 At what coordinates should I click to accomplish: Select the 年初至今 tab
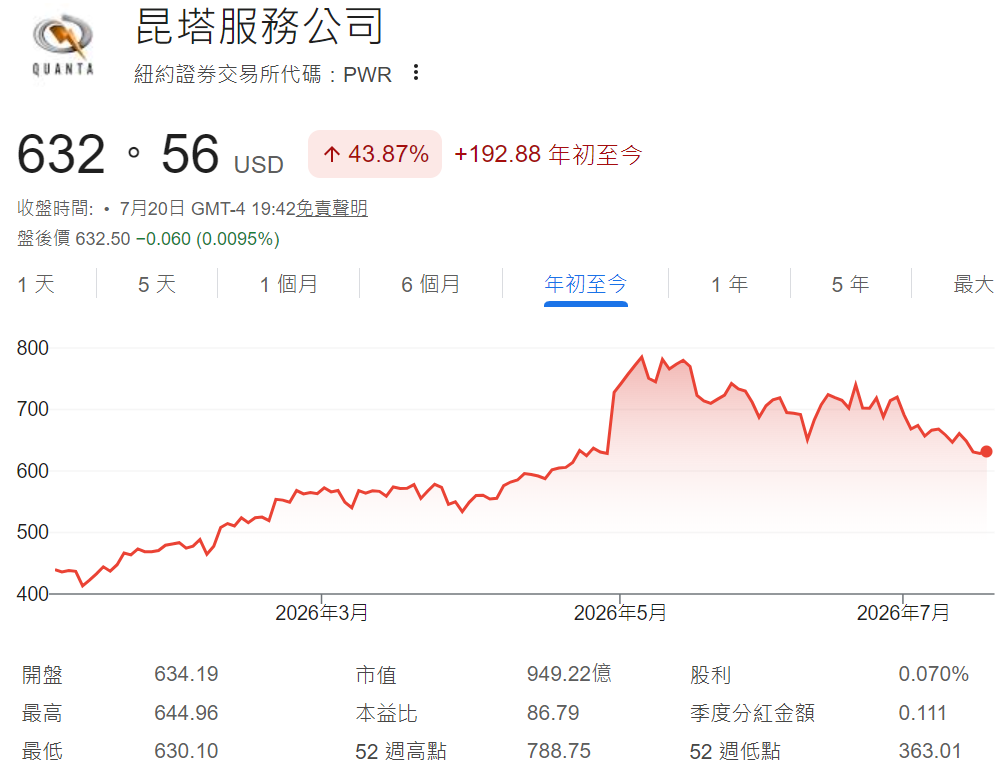pos(585,284)
